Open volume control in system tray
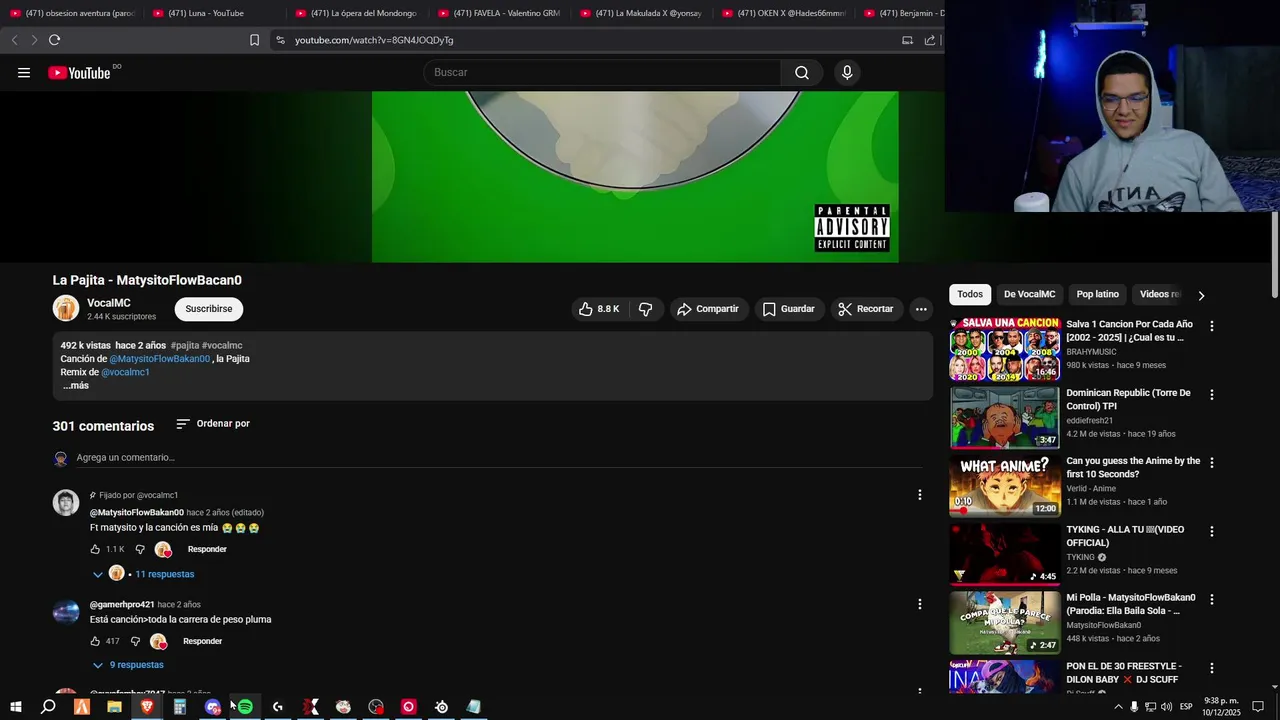 (x=1166, y=707)
